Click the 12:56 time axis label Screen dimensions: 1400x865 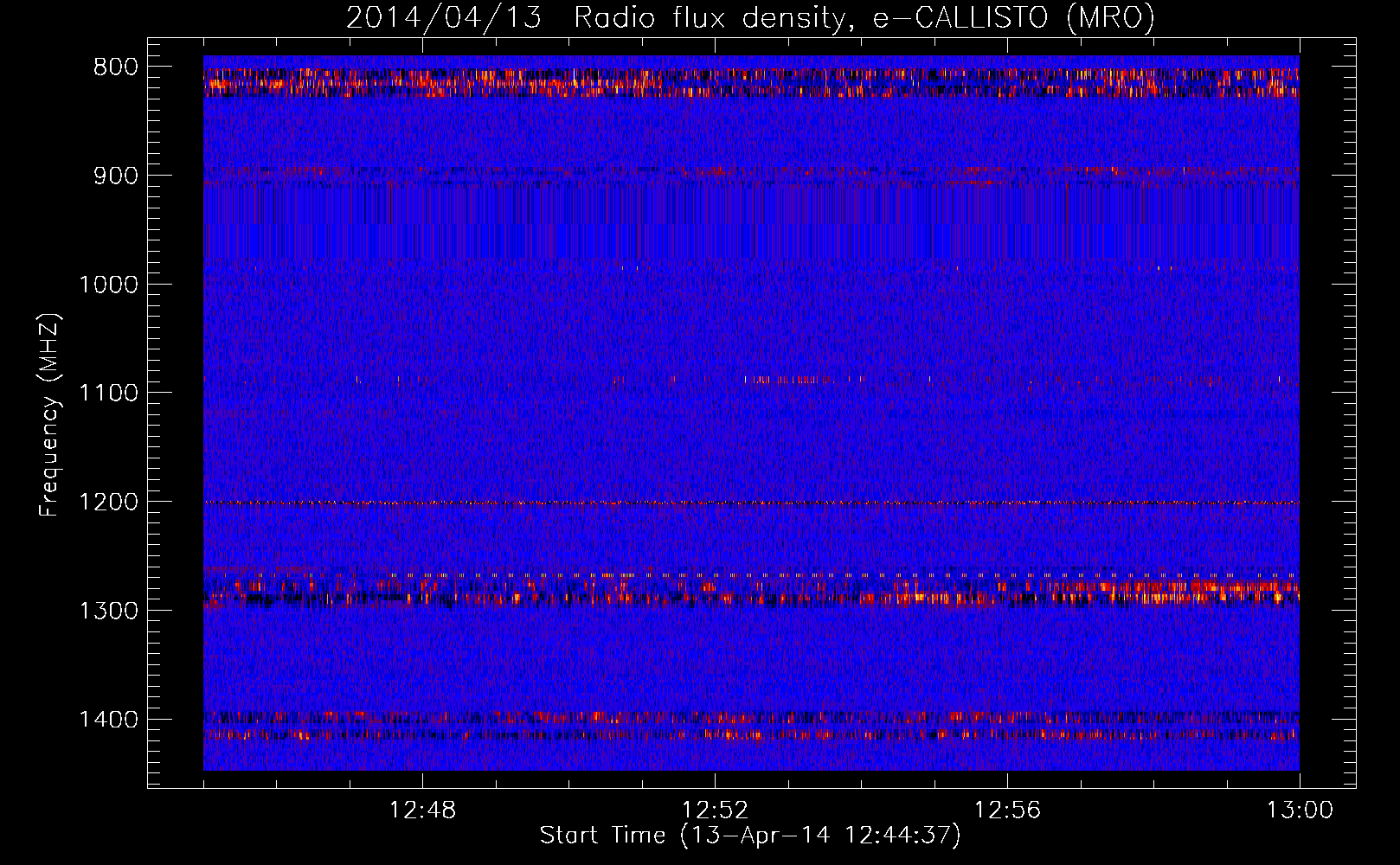point(1007,811)
